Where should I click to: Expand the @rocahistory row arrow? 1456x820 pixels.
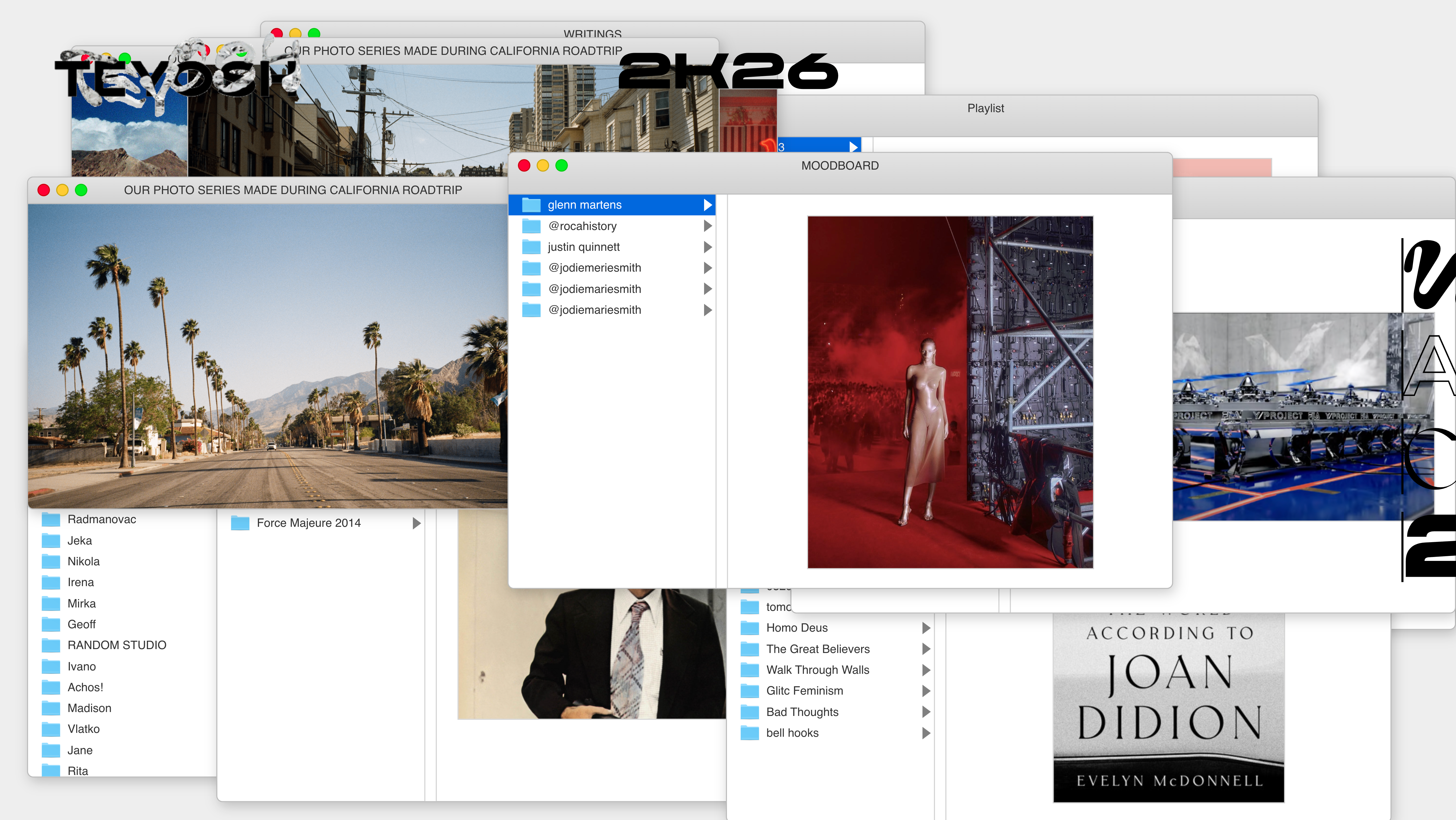[x=707, y=226]
